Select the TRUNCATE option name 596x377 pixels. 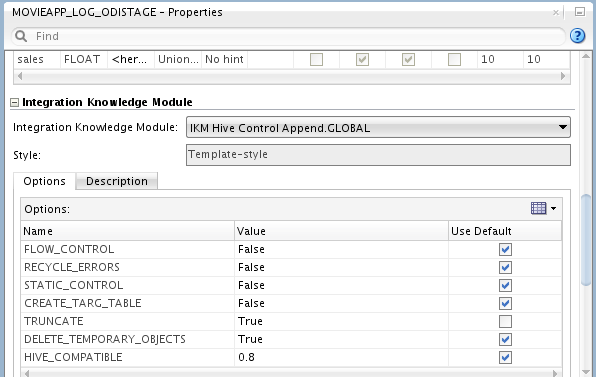(54, 322)
